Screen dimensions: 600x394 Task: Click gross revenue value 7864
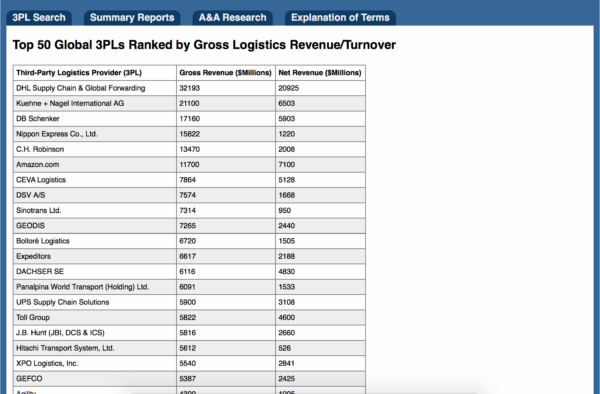188,180
